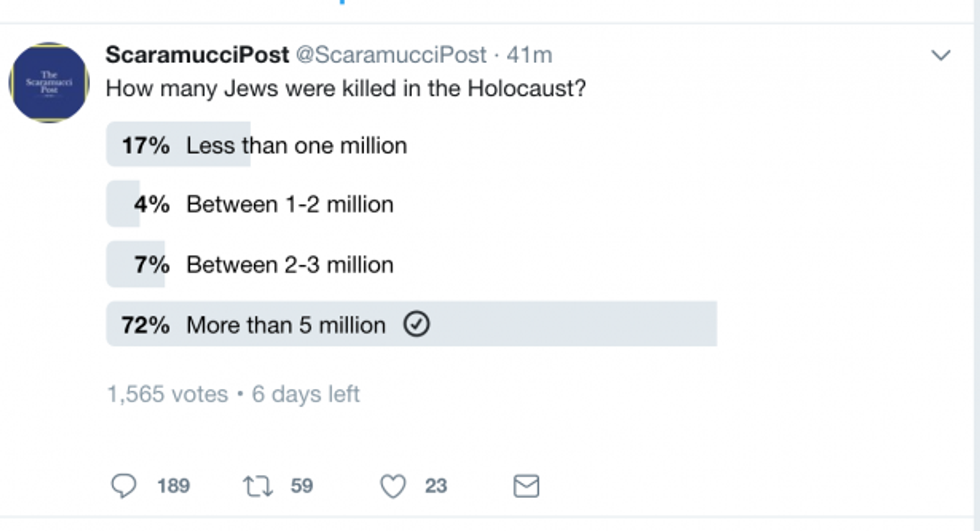
Task: Open the ScaramucciPost display name link
Action: [197, 55]
